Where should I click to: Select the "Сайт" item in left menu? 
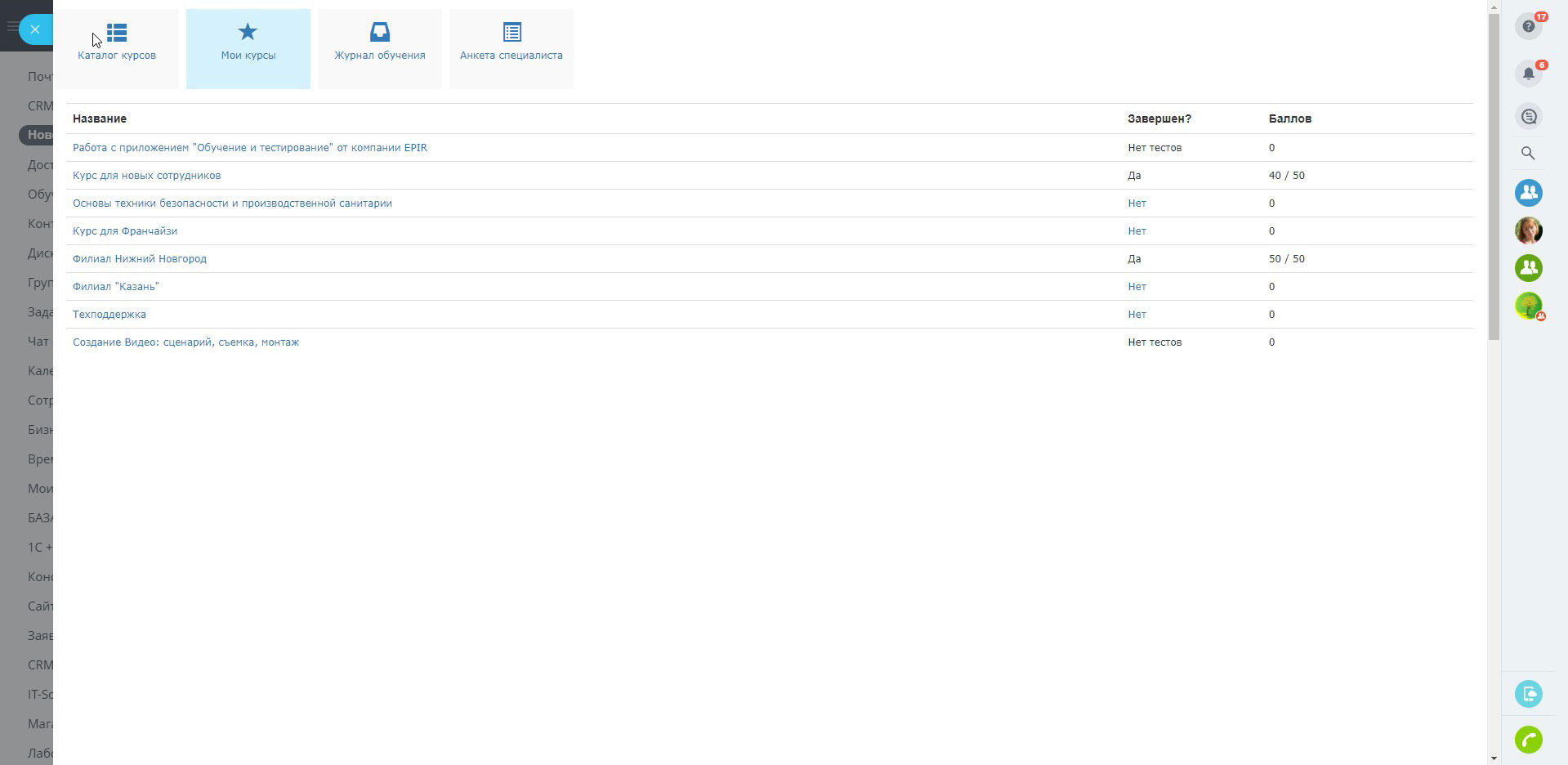tap(40, 606)
